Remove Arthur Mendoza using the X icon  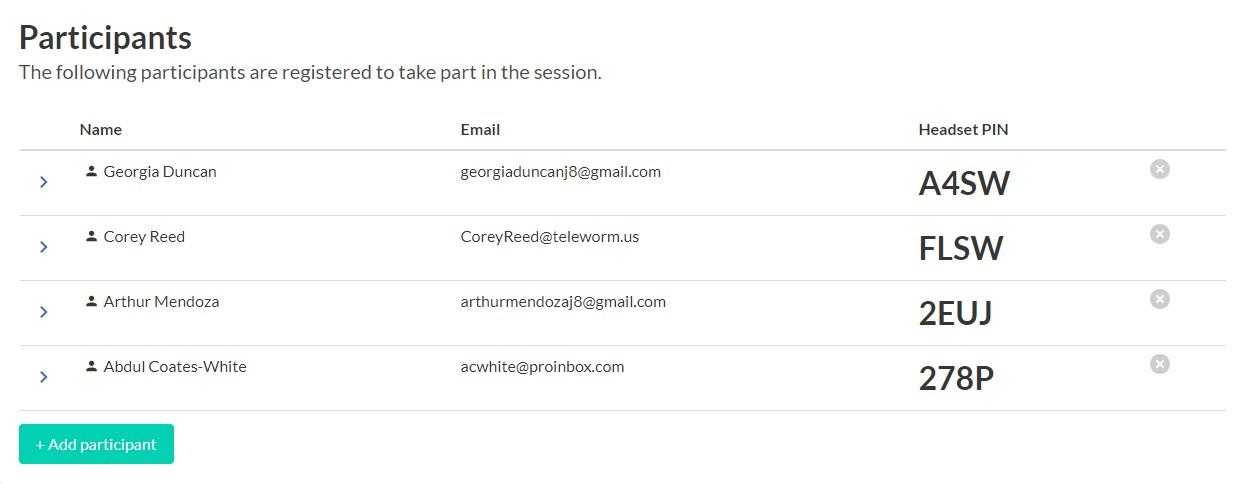[x=1159, y=299]
